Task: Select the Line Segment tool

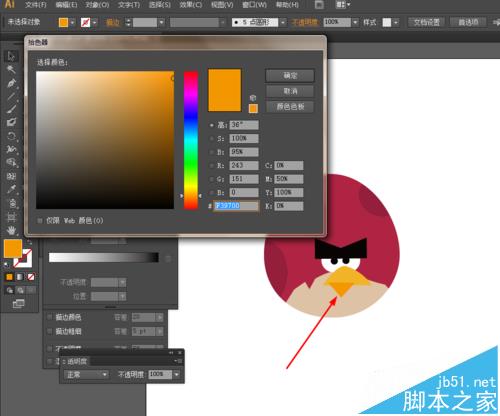Action: click(x=11, y=96)
